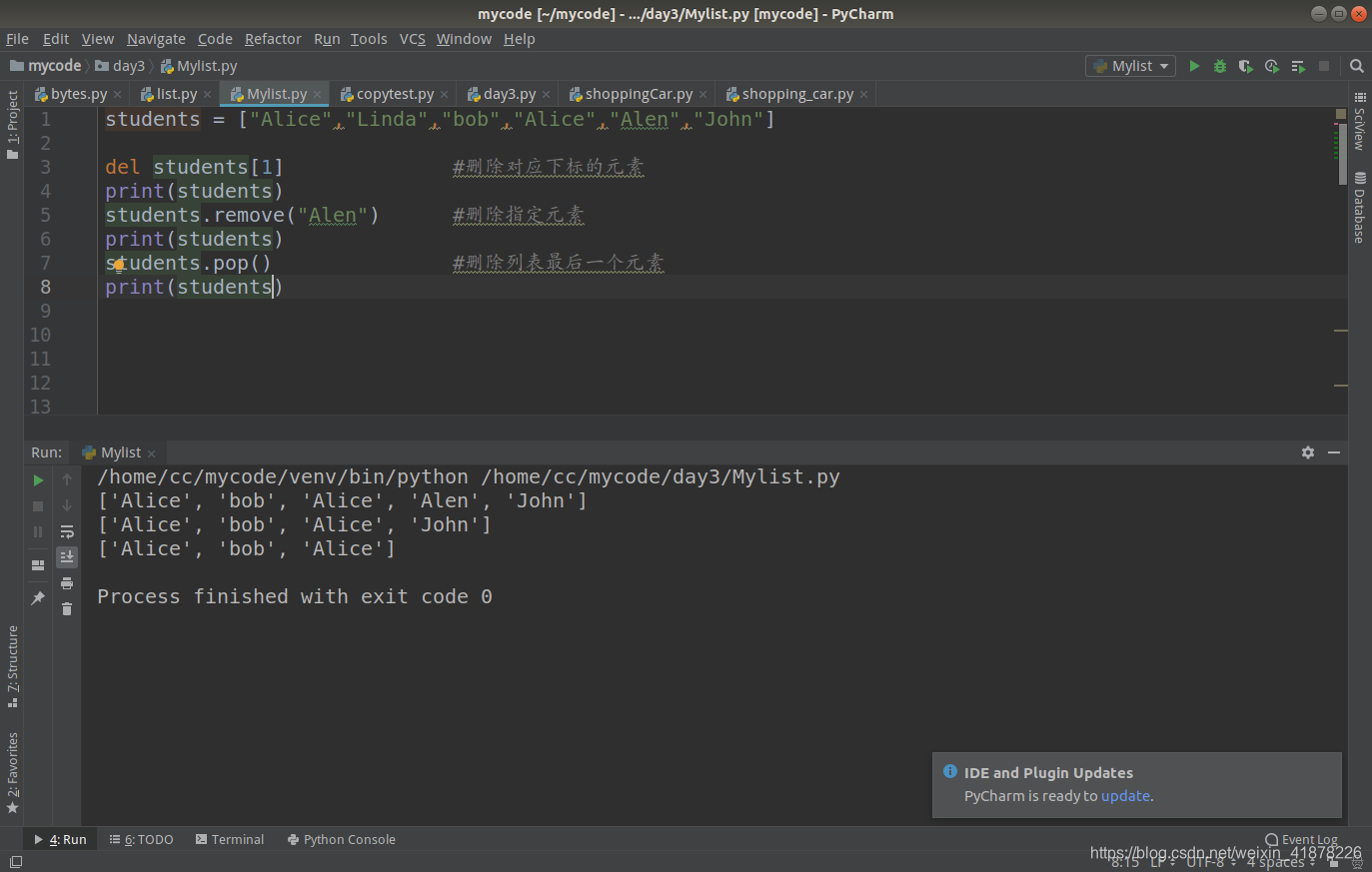
Task: Restore layout in the Run panel
Action: pos(38,564)
